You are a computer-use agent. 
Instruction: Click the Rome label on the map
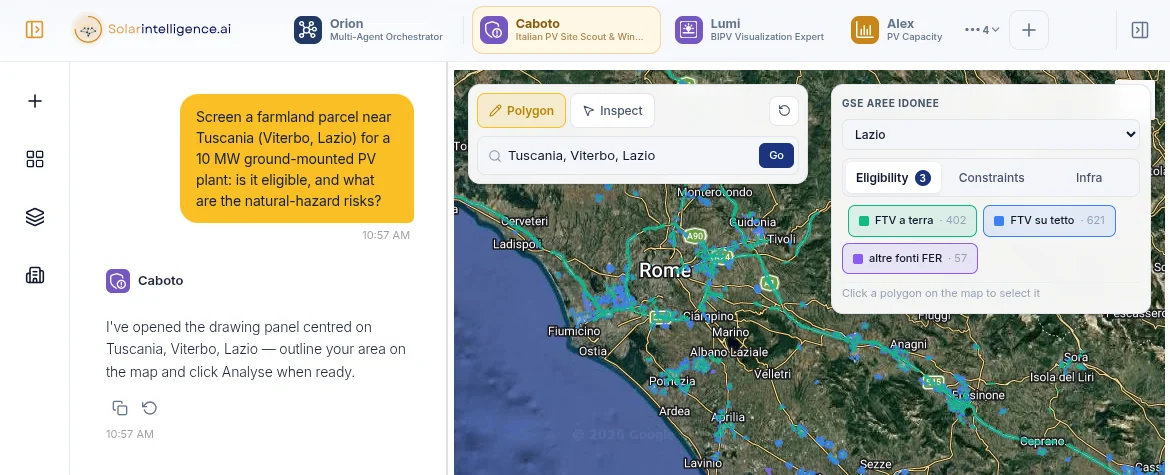(664, 270)
